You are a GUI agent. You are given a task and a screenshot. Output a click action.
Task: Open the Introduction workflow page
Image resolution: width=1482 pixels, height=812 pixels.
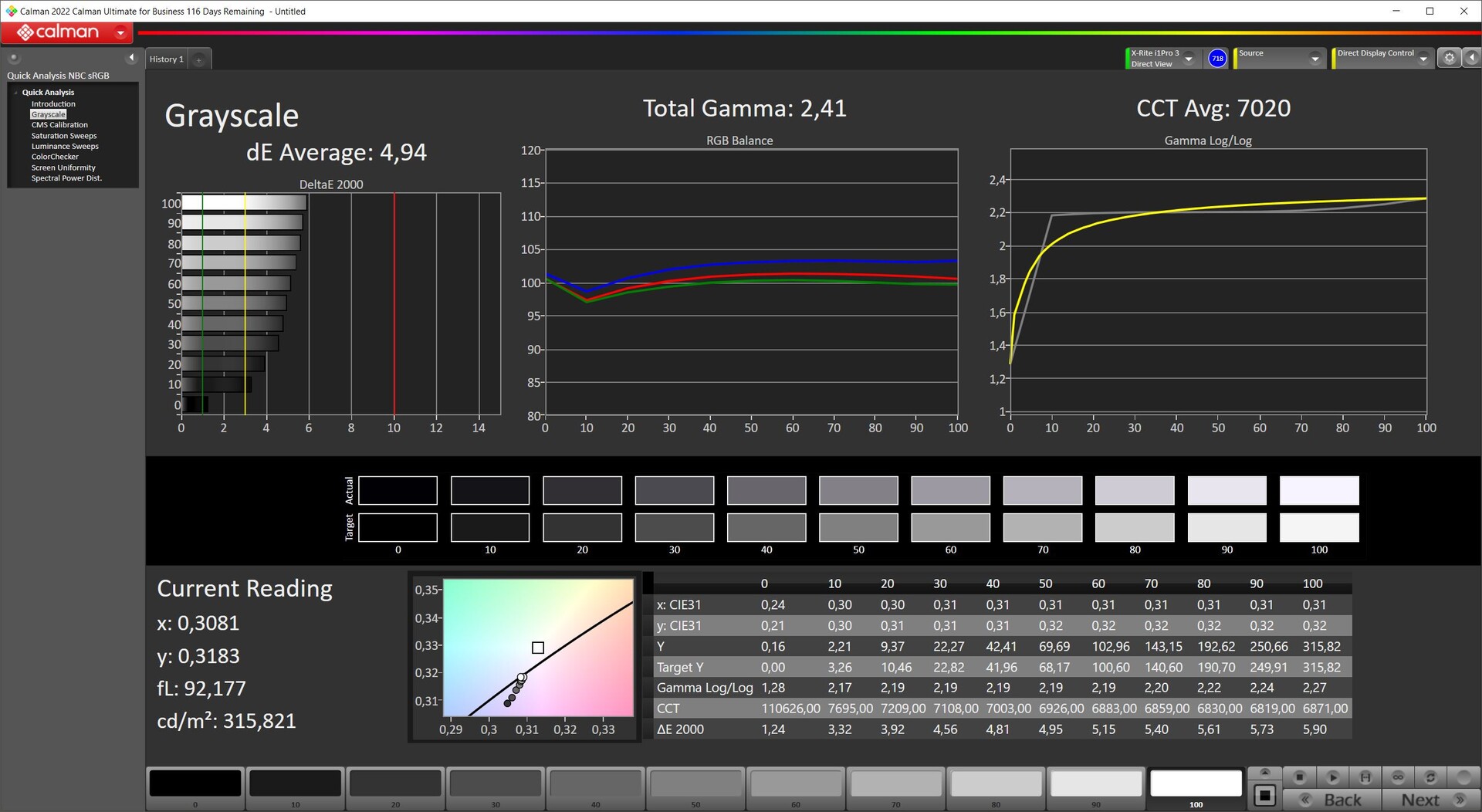53,104
